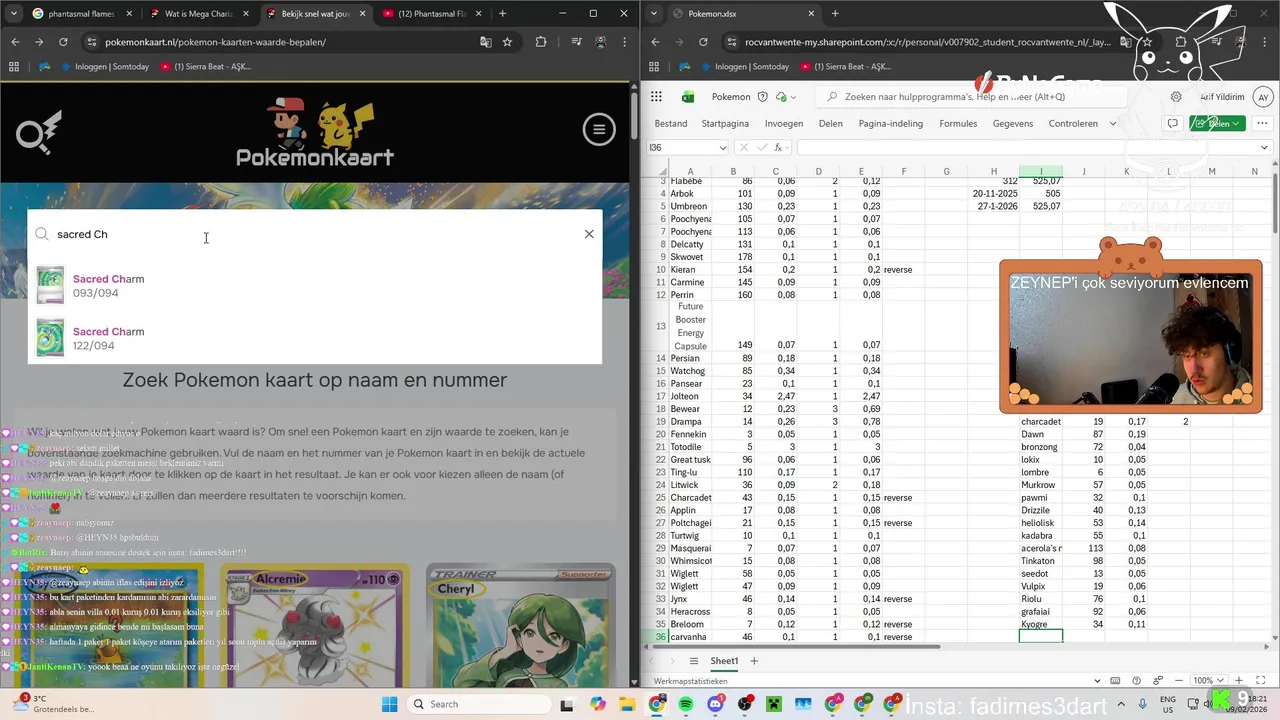Click the Pokemonkaart logo
Viewport: 1280px width, 720px height.
click(x=314, y=132)
